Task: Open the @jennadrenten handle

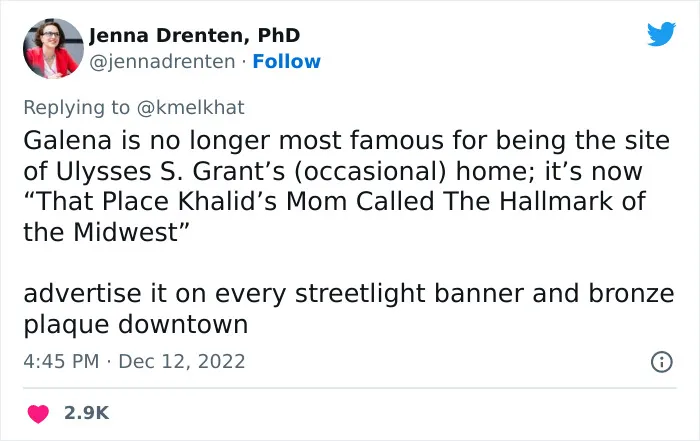Action: (162, 62)
